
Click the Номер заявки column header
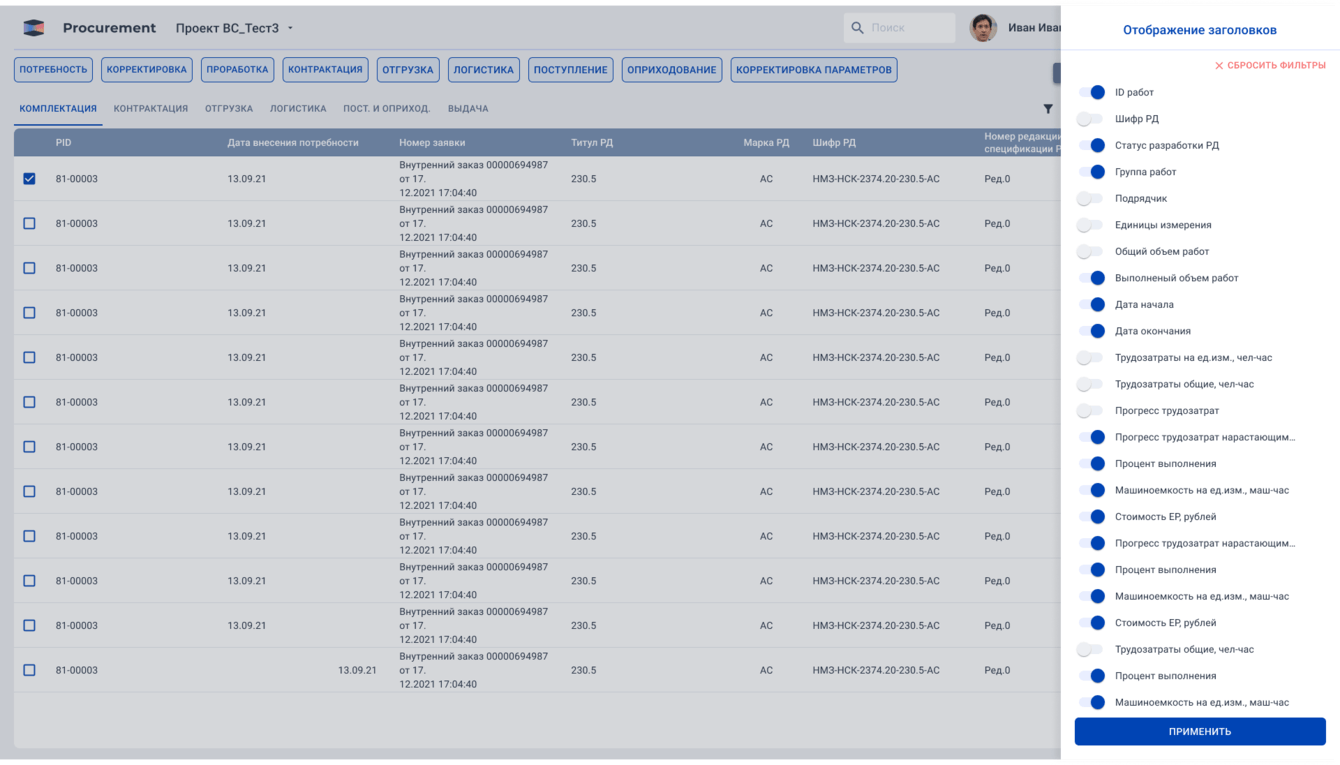[432, 143]
